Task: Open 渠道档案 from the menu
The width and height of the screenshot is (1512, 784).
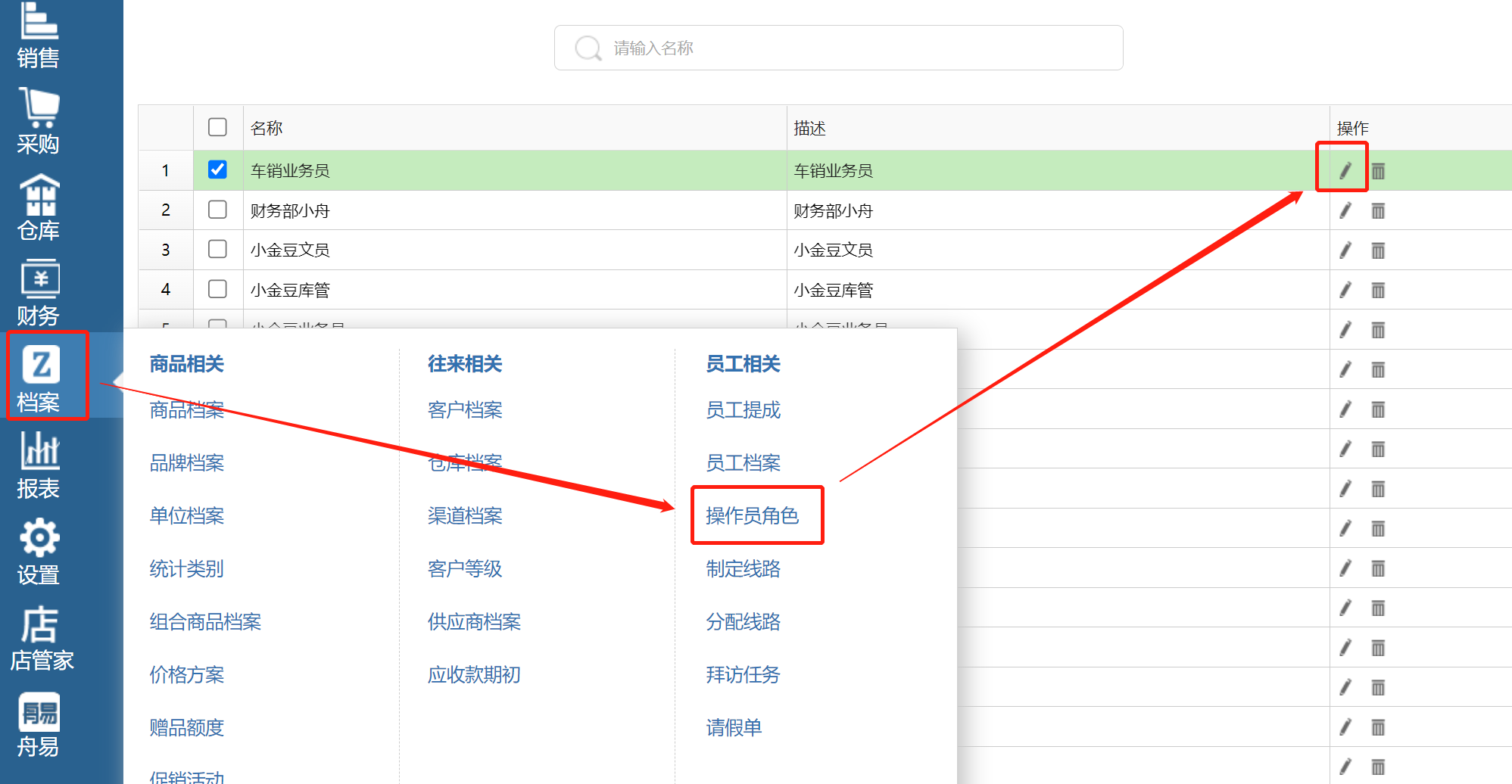Action: (465, 515)
